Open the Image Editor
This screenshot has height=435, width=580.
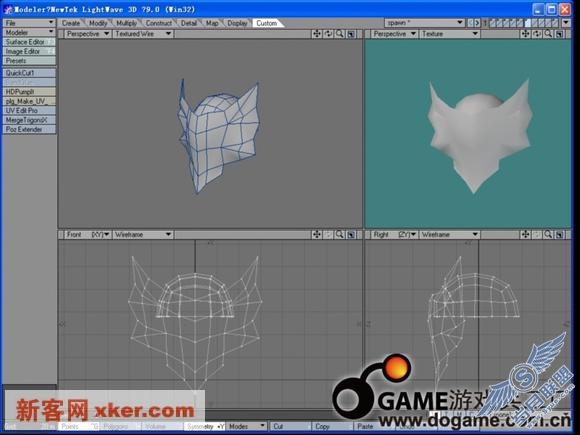tap(29, 52)
